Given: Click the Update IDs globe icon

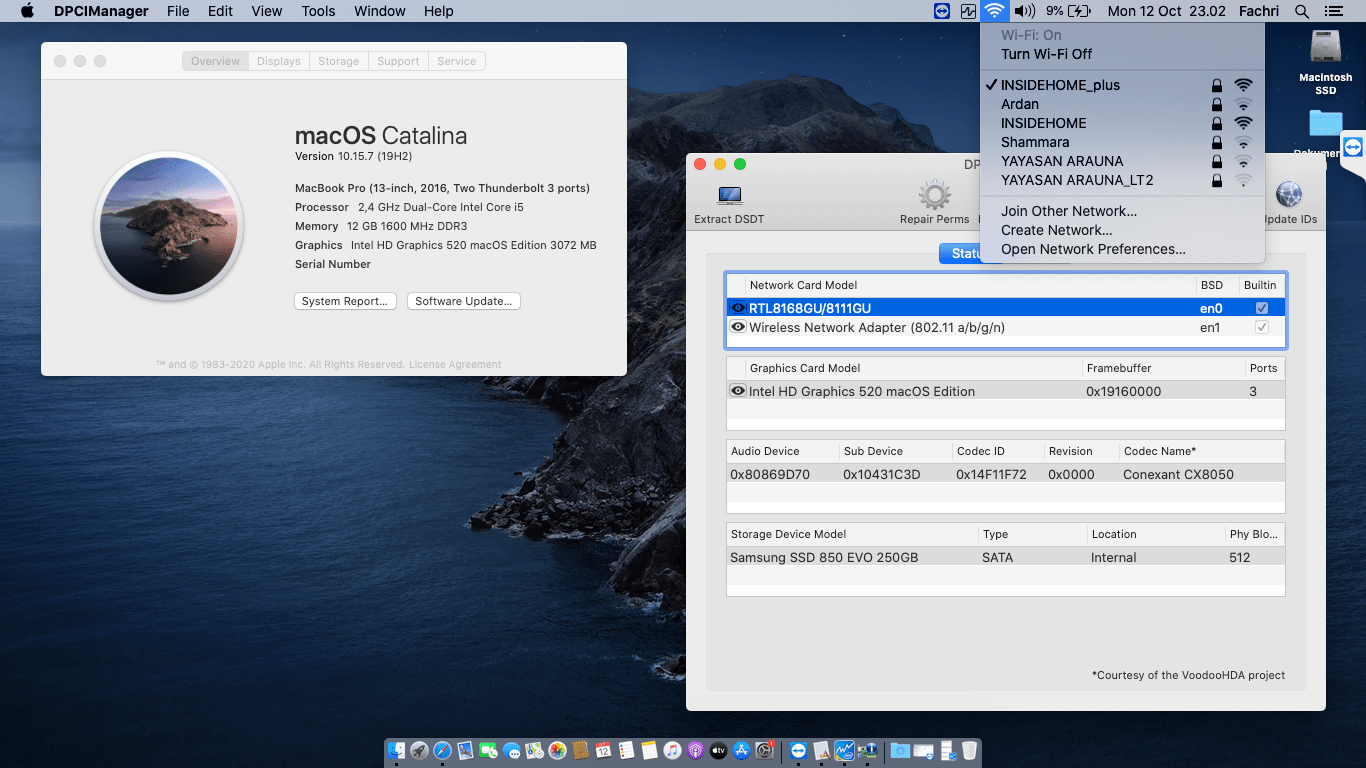Looking at the screenshot, I should pyautogui.click(x=1289, y=195).
